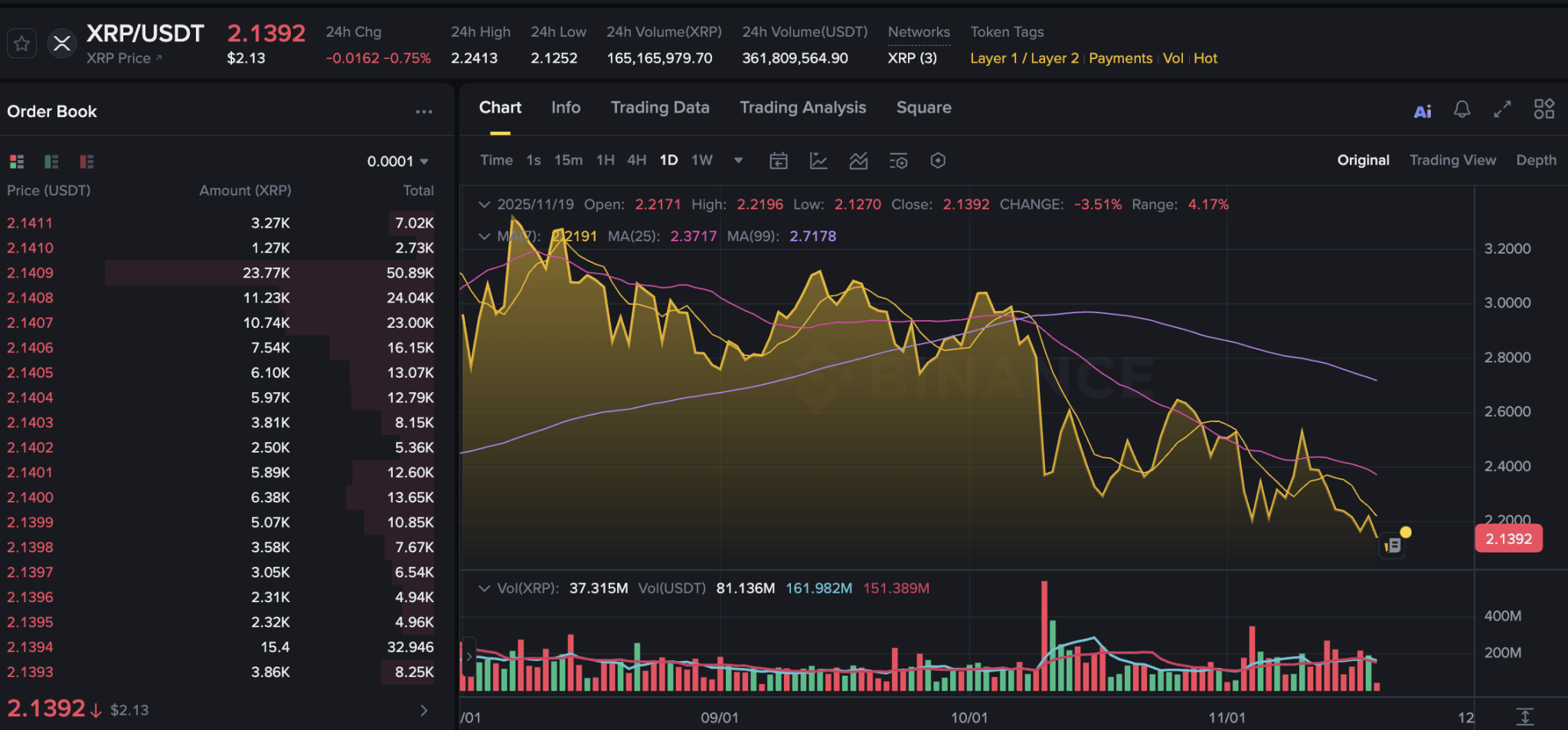Select the buy-only order book view icon
This screenshot has height=730, width=1568.
[x=51, y=162]
